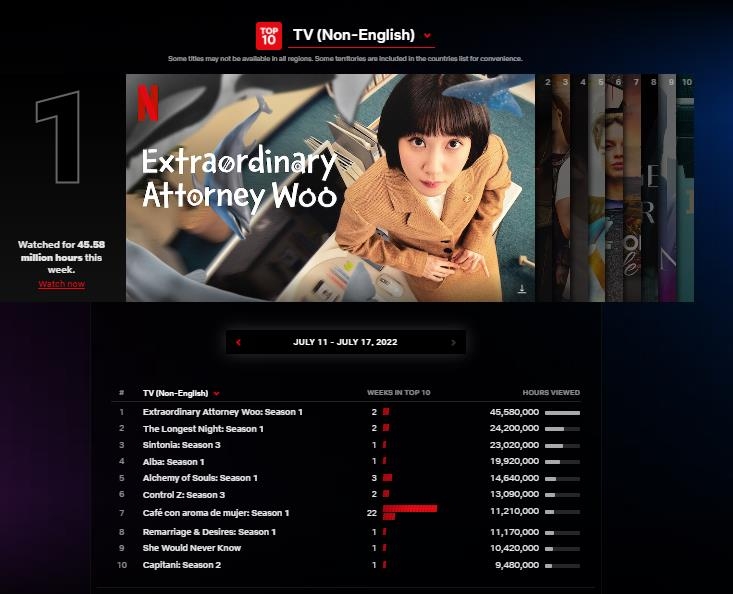Image resolution: width=733 pixels, height=594 pixels.
Task: Click Café con aroma de mujer weeks bar
Action: click(x=409, y=512)
